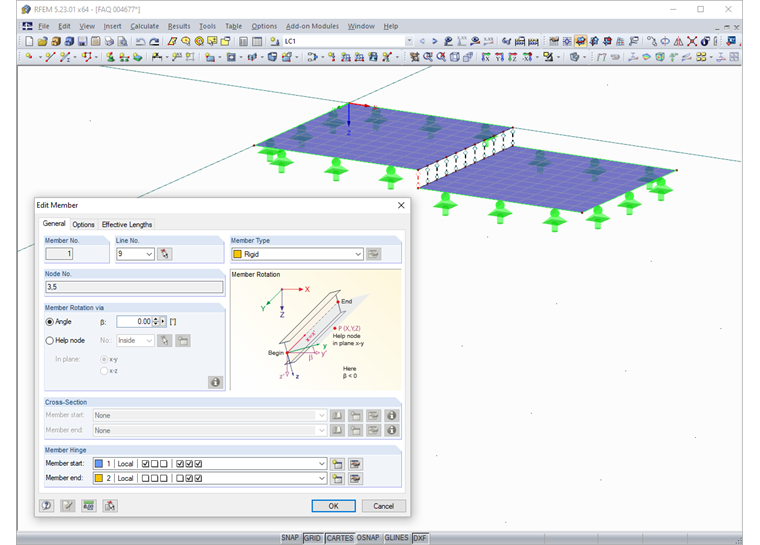Click the new line tool icon

50,57
